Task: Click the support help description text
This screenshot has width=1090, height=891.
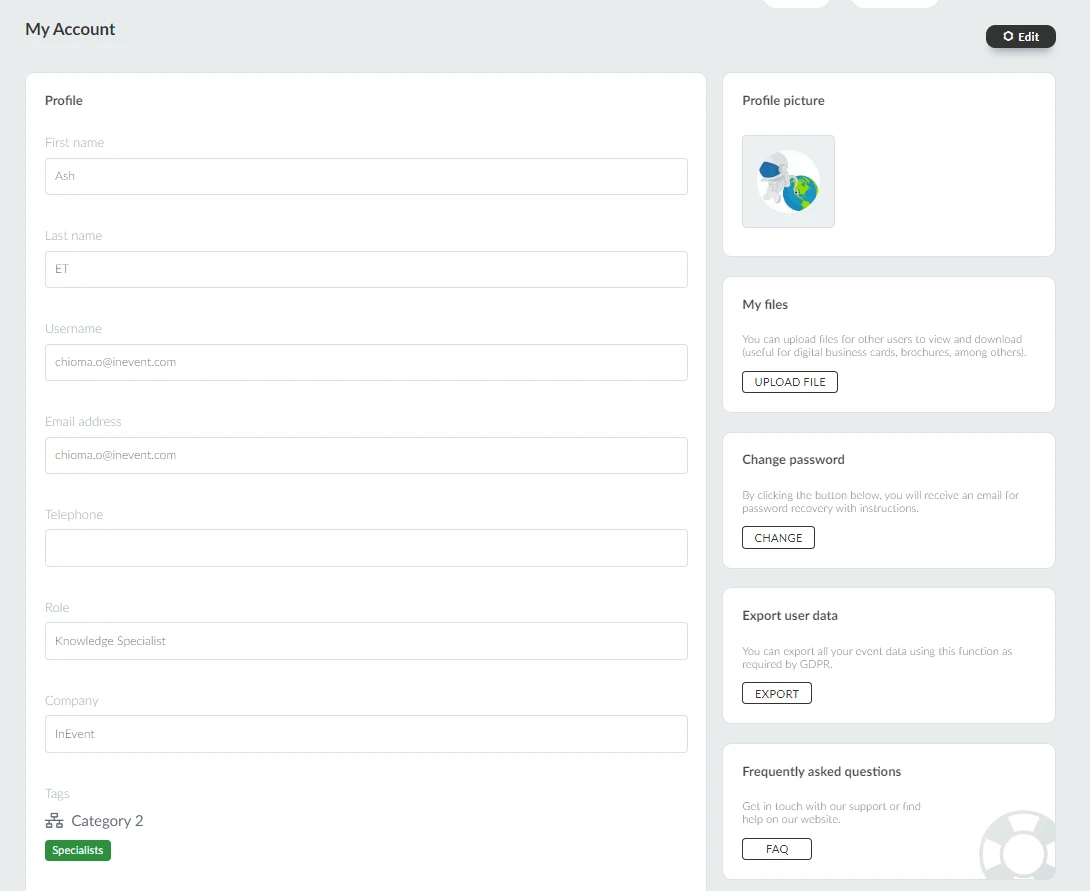Action: click(x=831, y=813)
